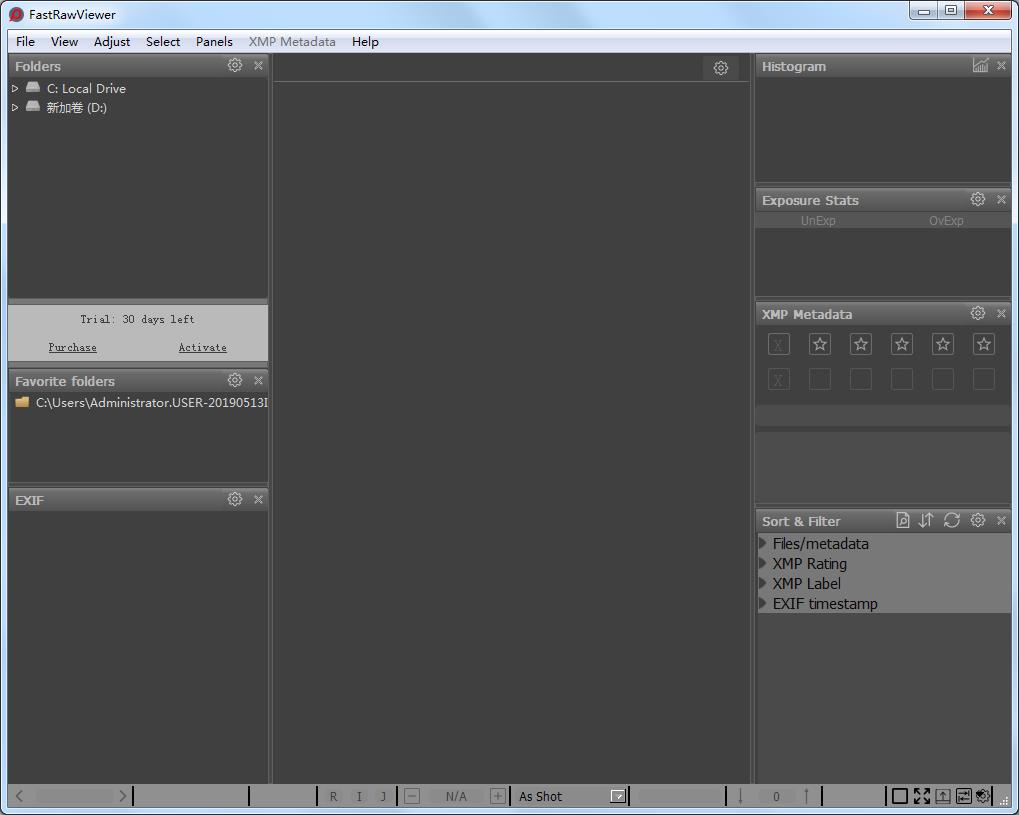Click the OvExp column header
This screenshot has width=1019, height=815.
pos(946,220)
